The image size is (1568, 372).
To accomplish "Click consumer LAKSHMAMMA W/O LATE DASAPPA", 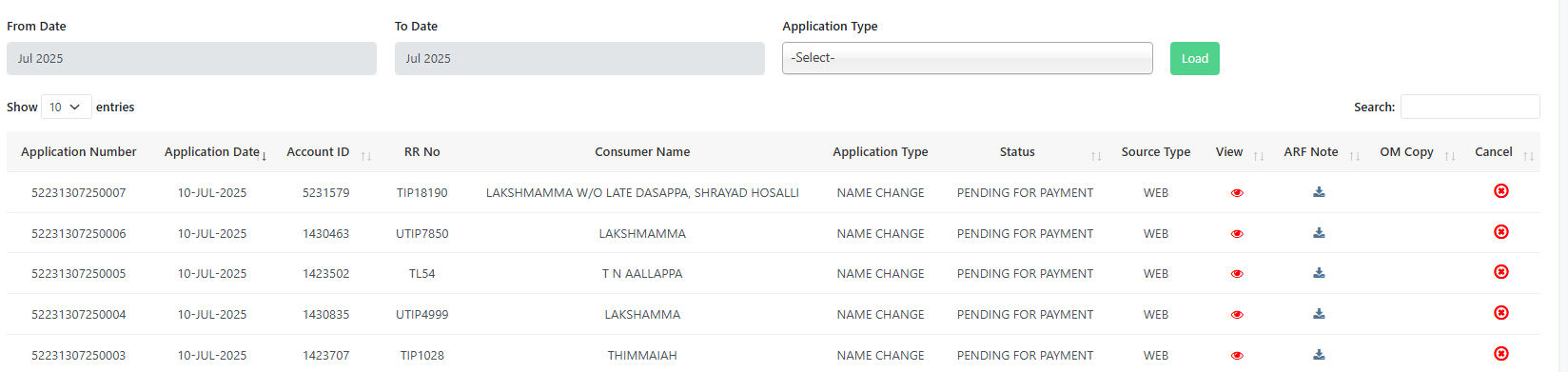I will 642,193.
